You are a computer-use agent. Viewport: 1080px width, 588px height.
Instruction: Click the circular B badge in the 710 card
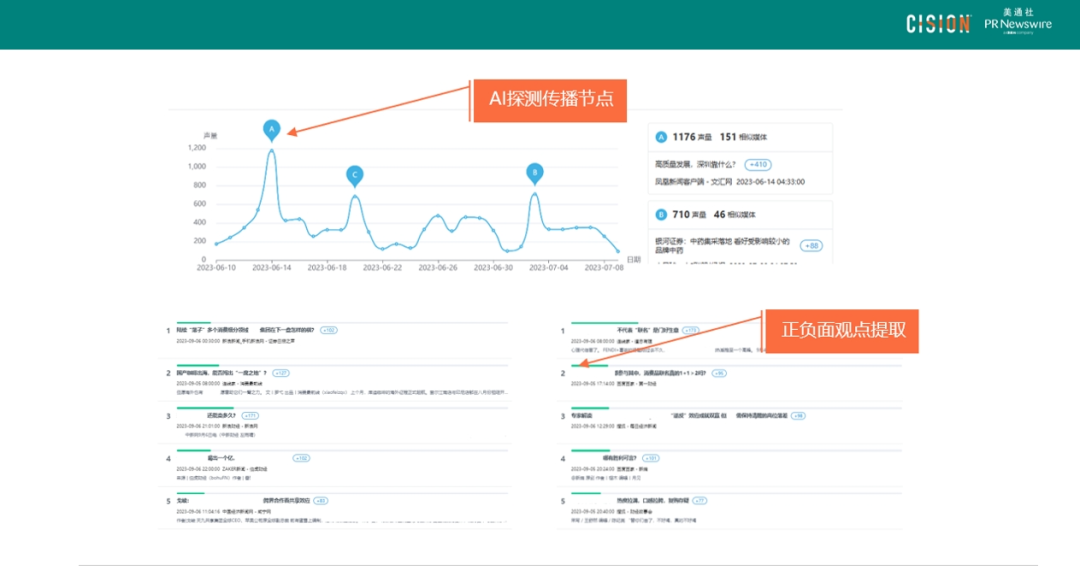pos(661,214)
